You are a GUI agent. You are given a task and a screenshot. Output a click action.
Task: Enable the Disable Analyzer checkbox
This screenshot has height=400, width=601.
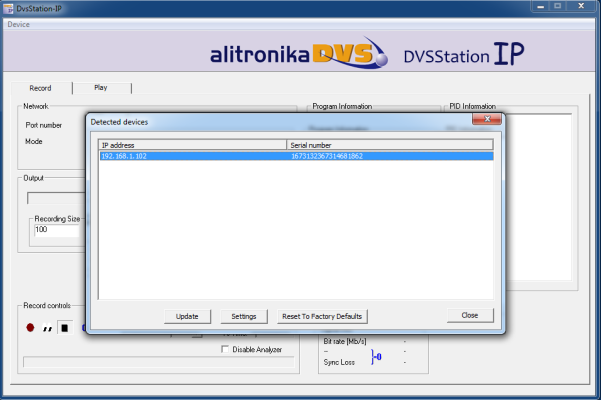(x=224, y=349)
